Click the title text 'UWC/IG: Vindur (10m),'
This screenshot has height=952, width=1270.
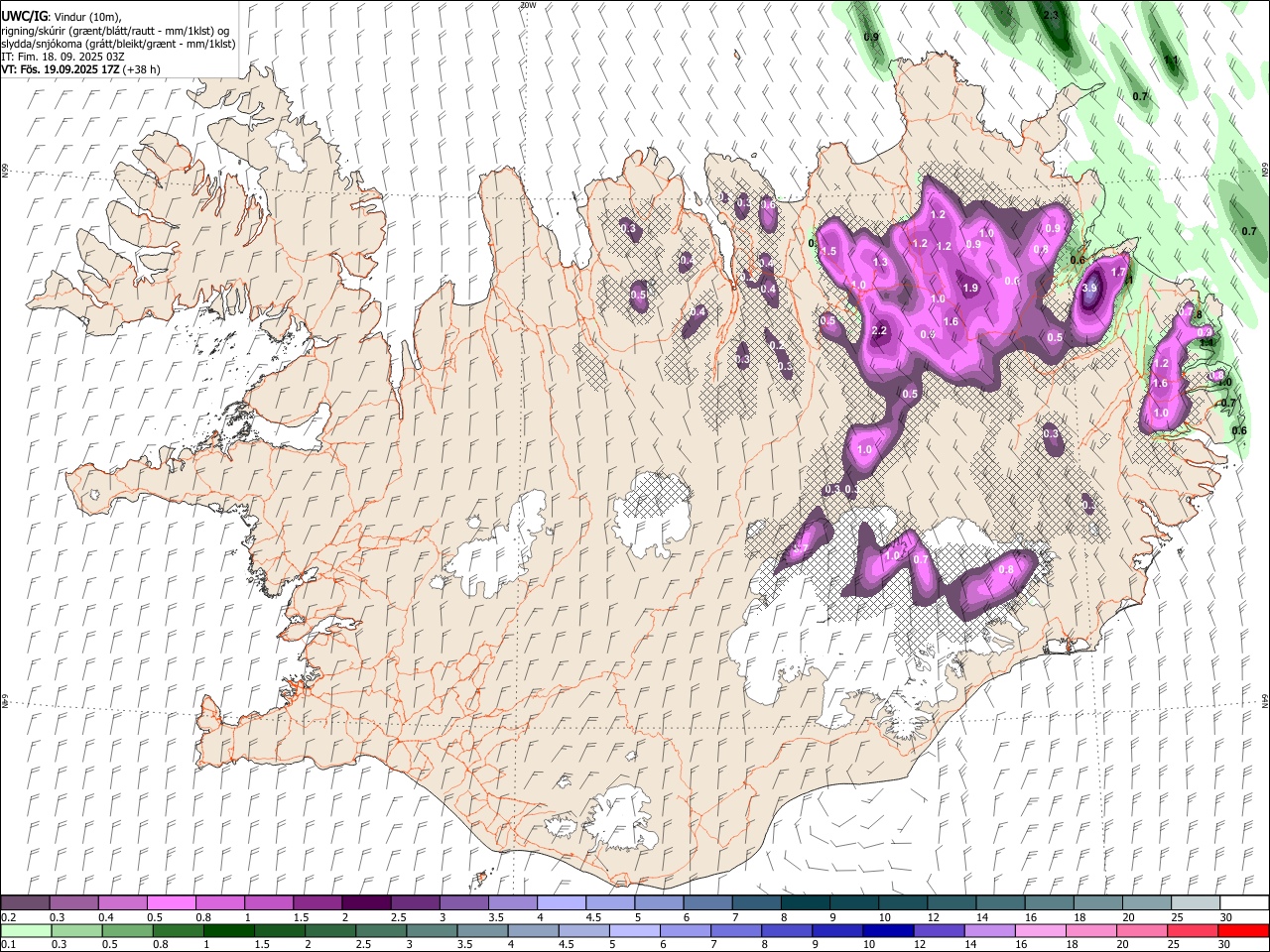coord(62,16)
